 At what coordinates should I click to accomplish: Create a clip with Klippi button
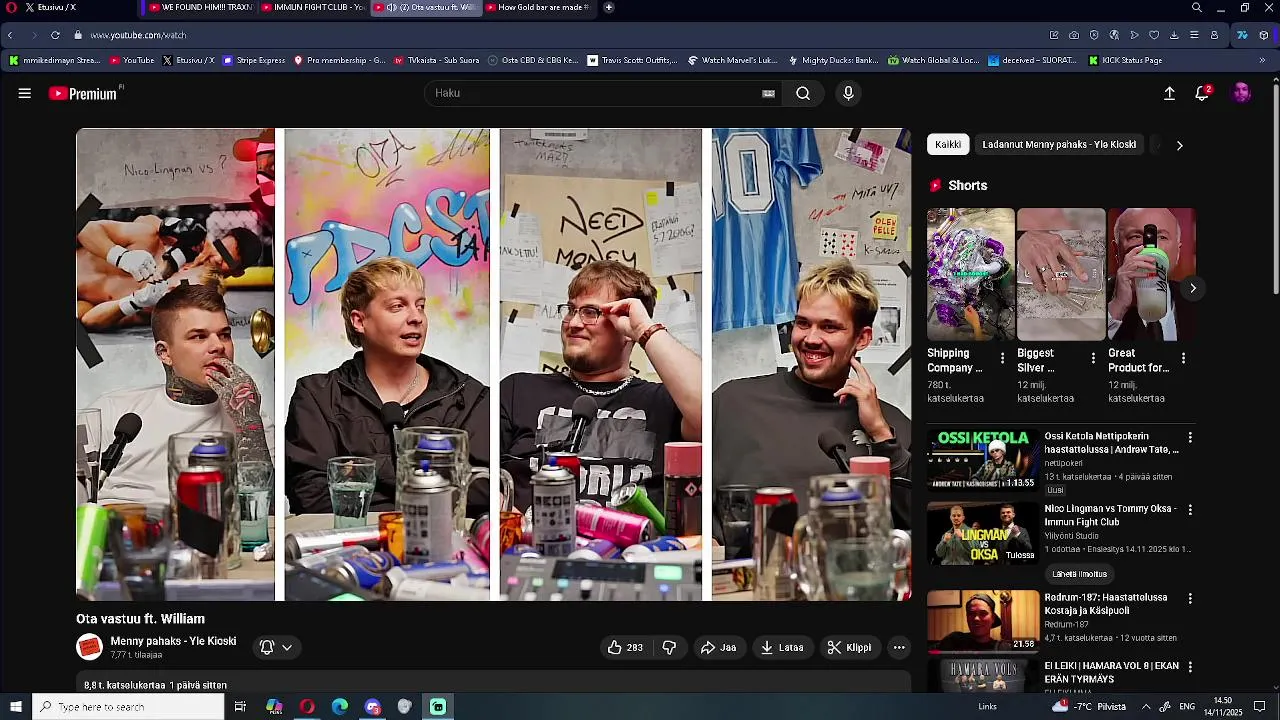pyautogui.click(x=849, y=647)
